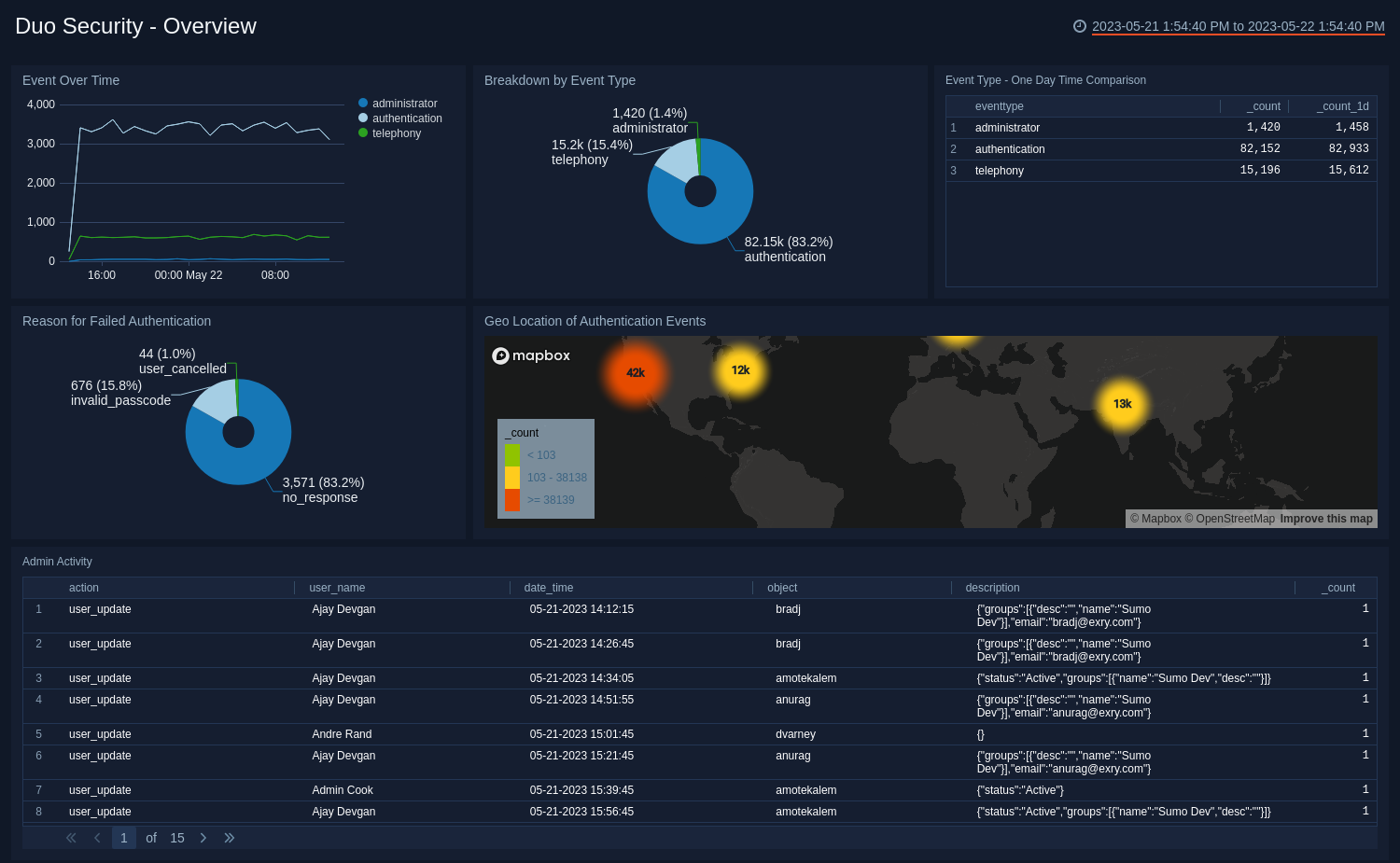Advance to next Admin Activity page
Image resolution: width=1400 pixels, height=863 pixels.
(x=203, y=838)
